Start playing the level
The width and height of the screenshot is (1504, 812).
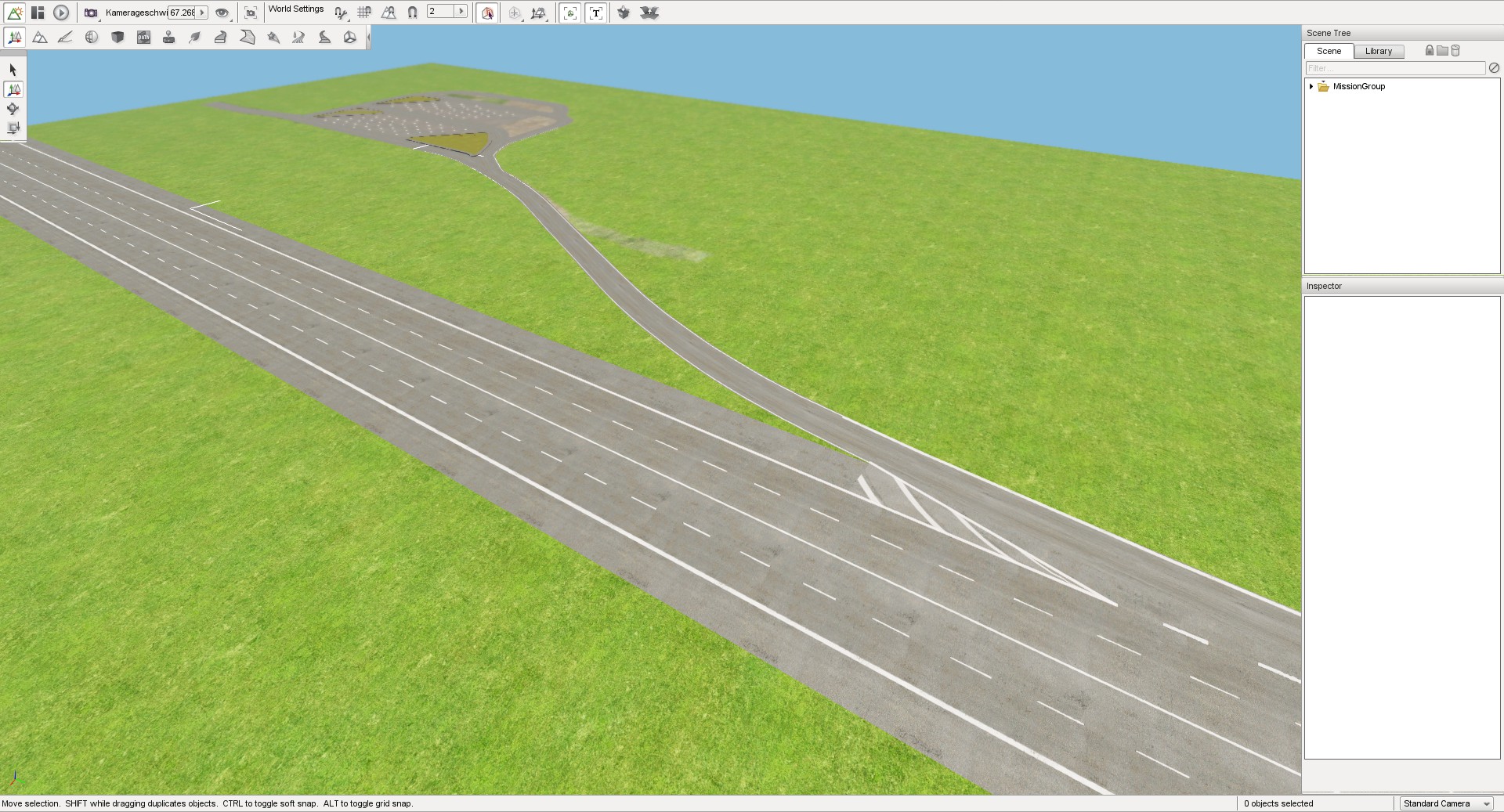[61, 13]
